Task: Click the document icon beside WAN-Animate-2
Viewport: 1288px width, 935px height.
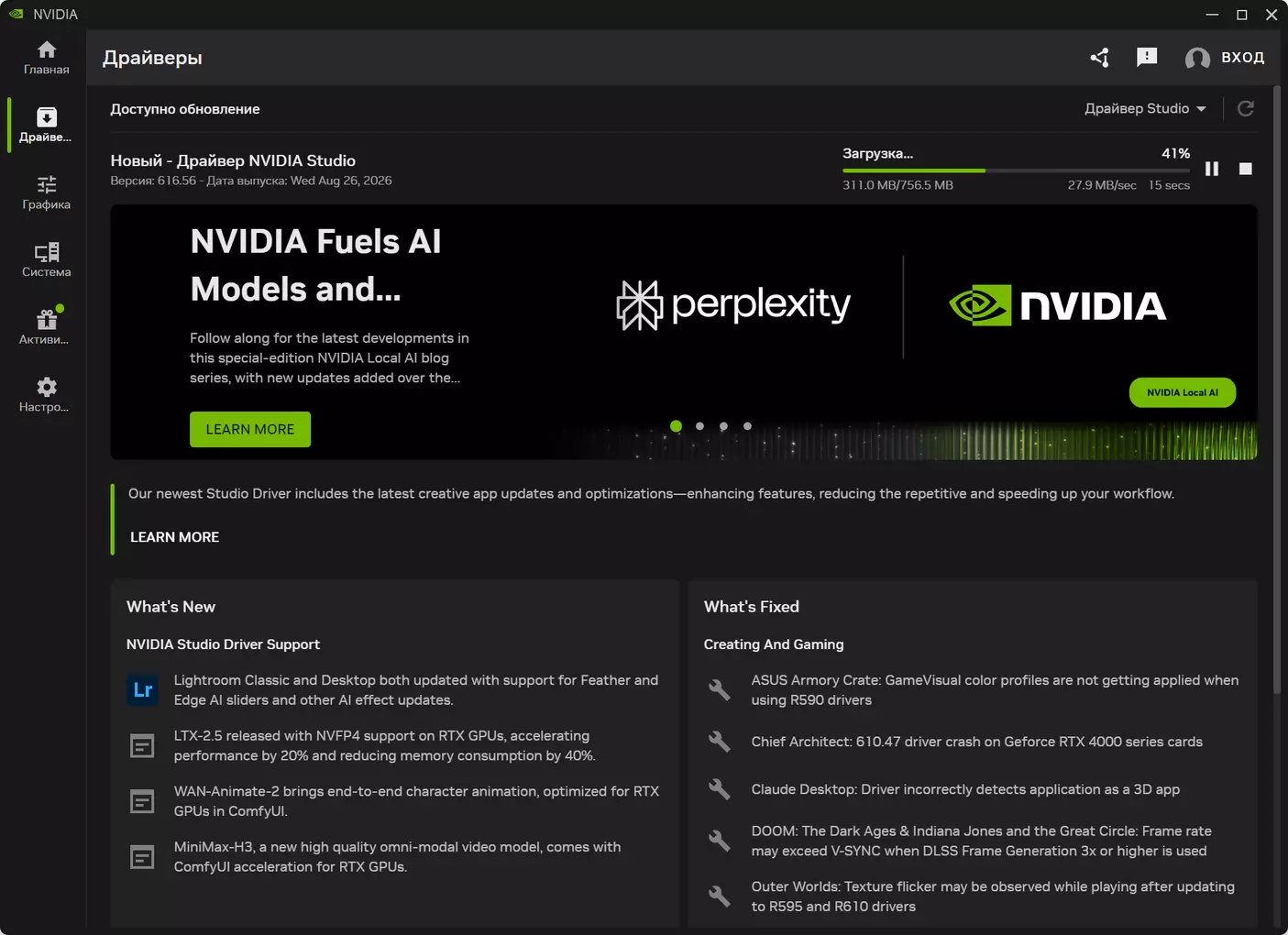Action: pos(142,802)
